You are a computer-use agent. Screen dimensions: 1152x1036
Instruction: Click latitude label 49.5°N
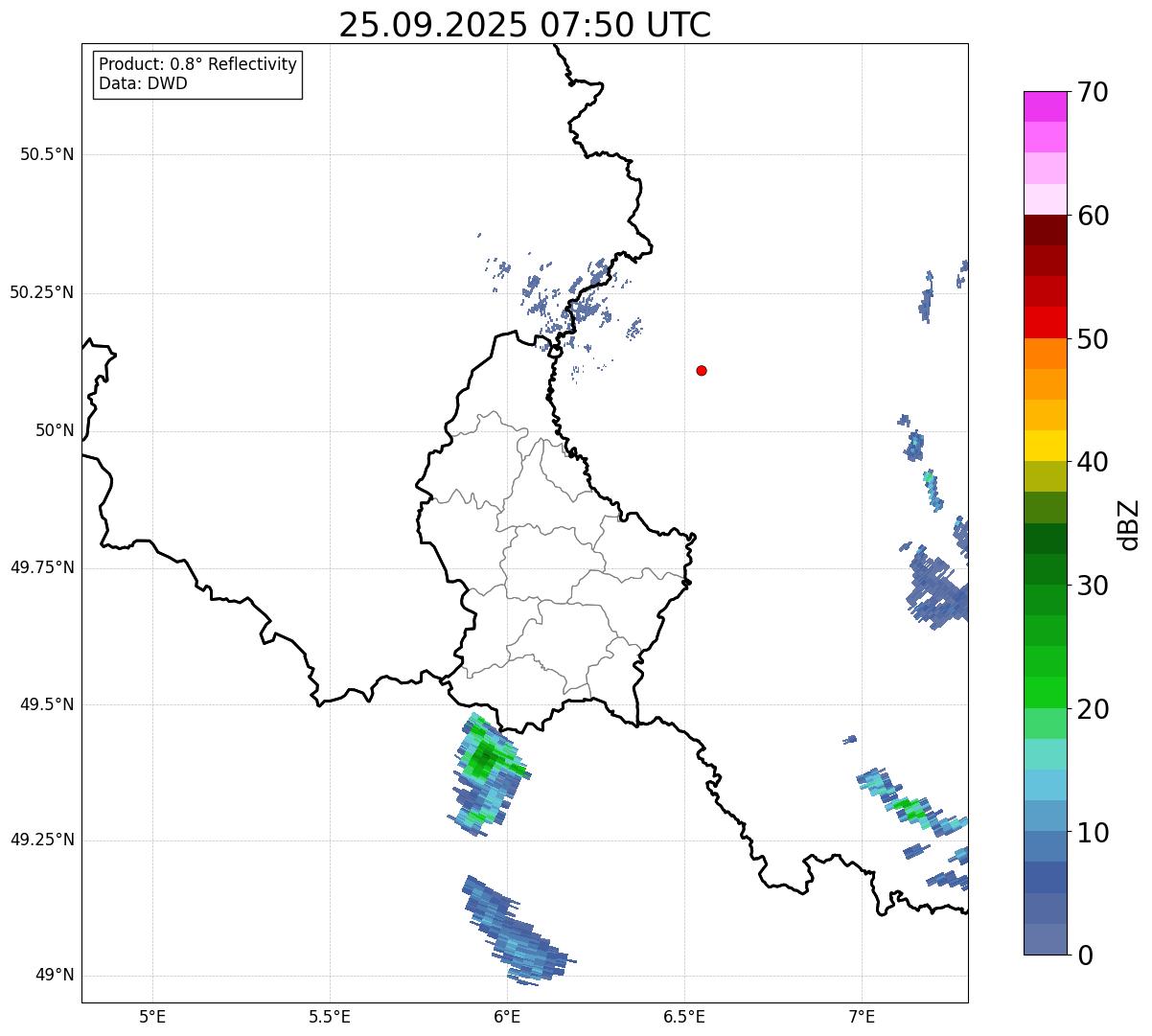coord(47,704)
